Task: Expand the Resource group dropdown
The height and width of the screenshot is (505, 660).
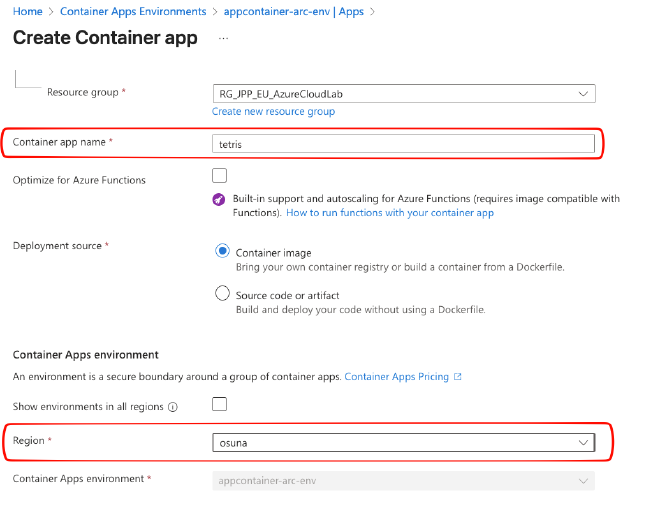Action: [x=583, y=93]
